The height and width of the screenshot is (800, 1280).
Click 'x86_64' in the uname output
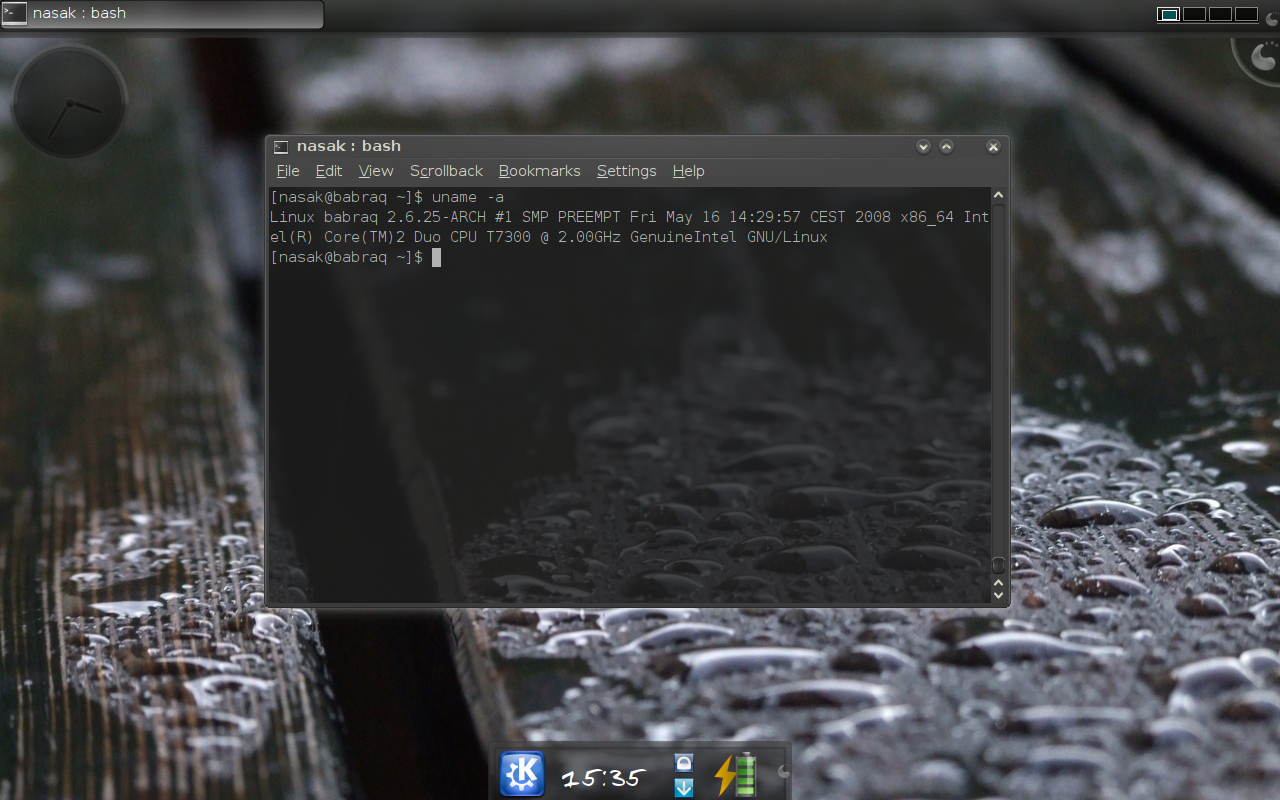[927, 217]
